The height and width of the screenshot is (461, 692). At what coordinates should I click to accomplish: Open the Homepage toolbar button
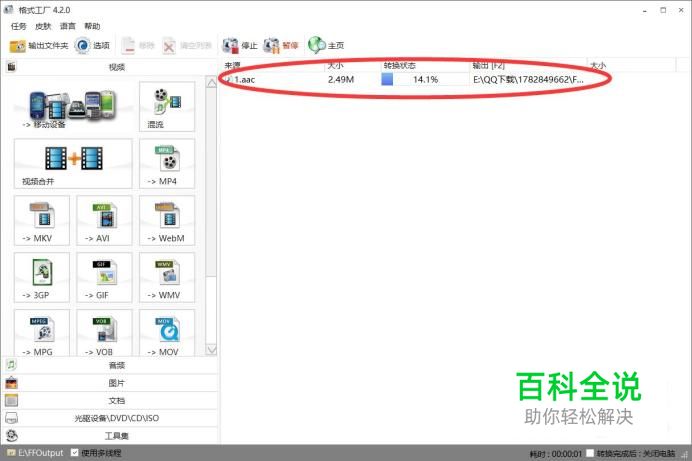tap(326, 45)
